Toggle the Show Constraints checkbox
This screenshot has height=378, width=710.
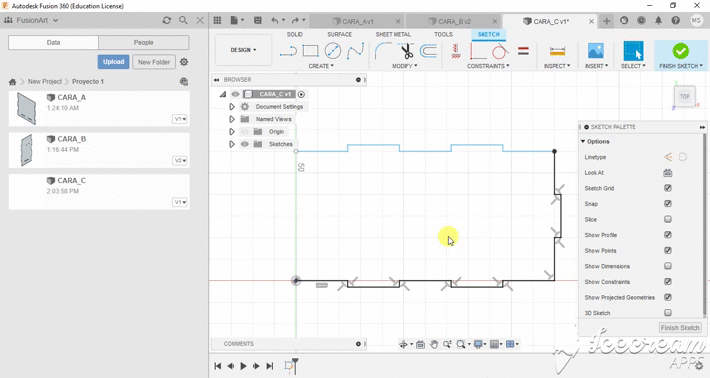click(667, 282)
